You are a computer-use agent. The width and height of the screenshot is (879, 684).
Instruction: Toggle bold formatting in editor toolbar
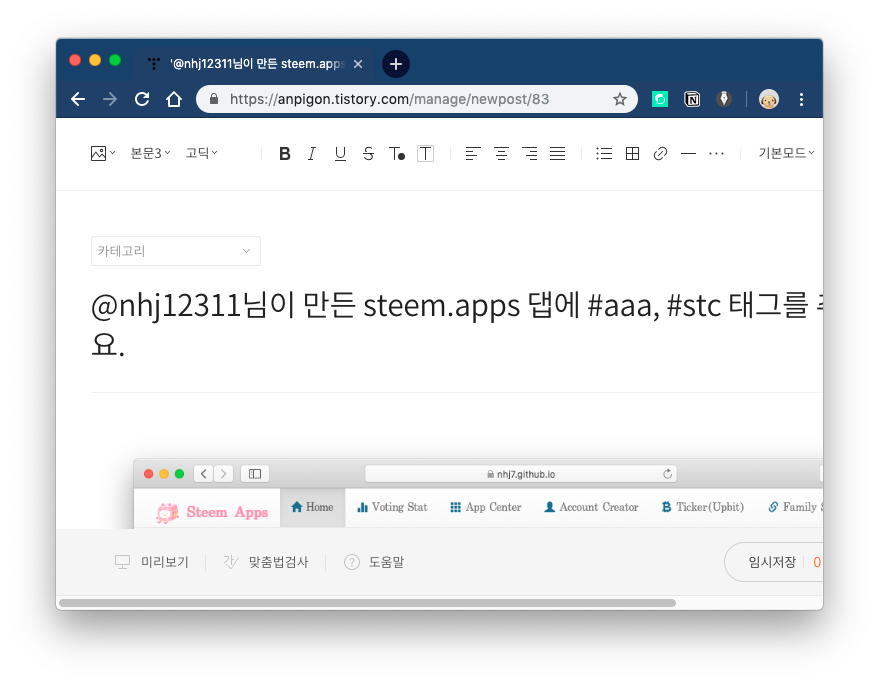coord(285,154)
